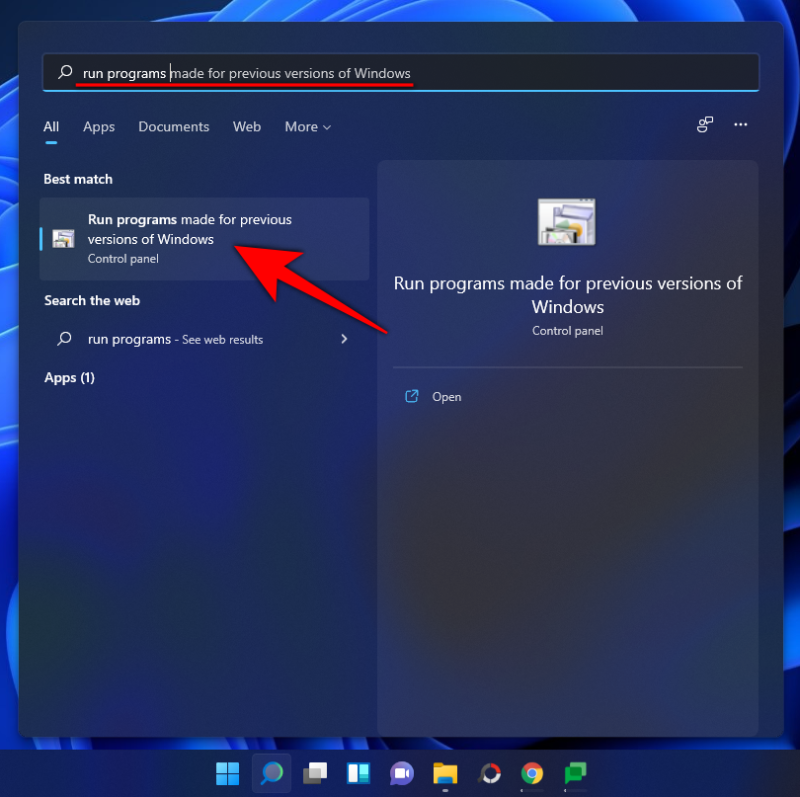800x797 pixels.
Task: Click the large program compatibility icon in preview
Action: point(566,222)
